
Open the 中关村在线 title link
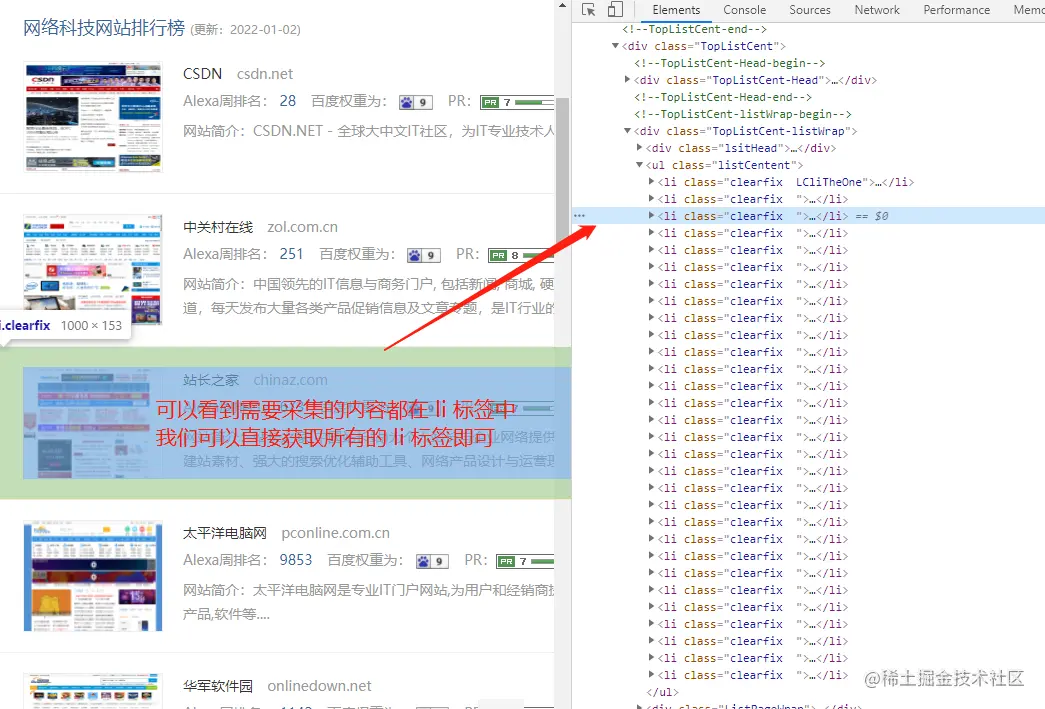(x=218, y=227)
